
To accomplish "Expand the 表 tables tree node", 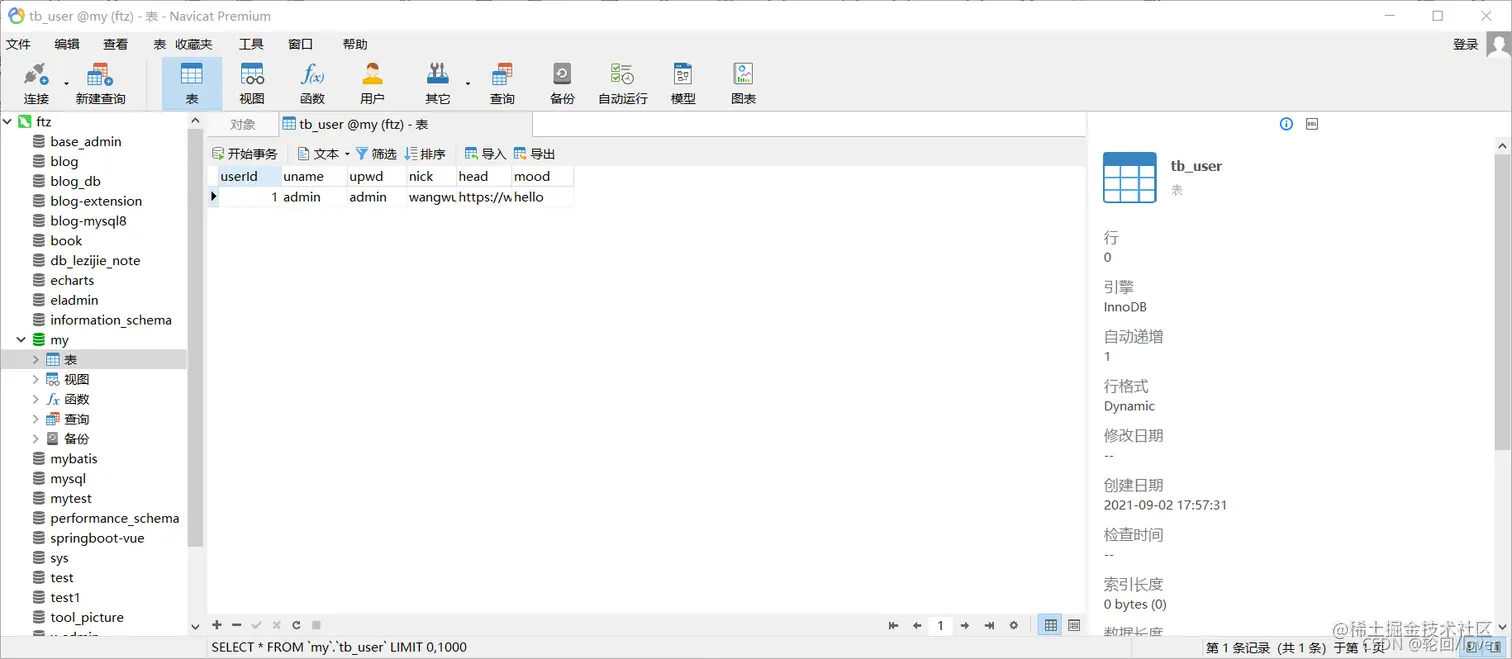I will click(36, 360).
